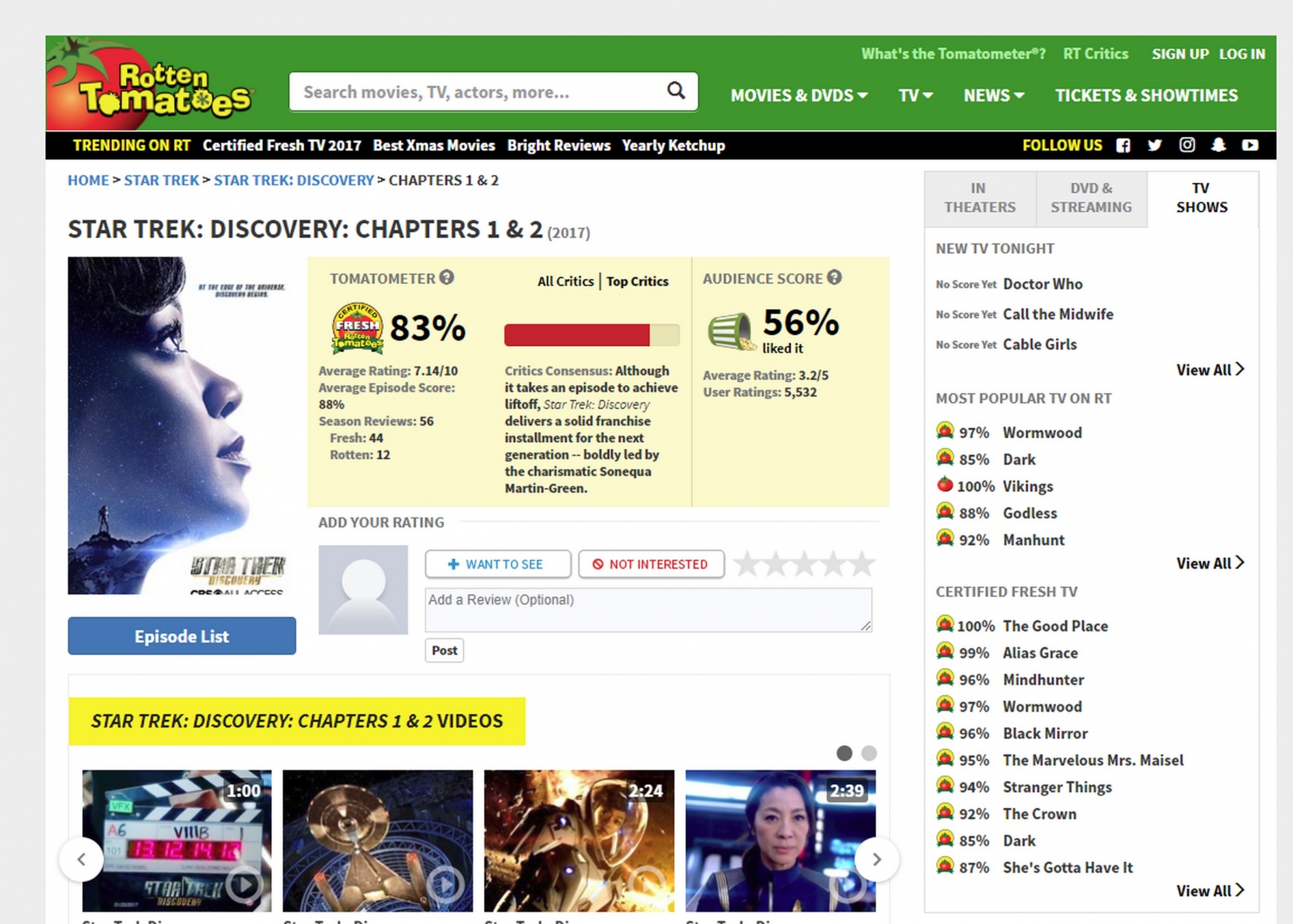Open the RT Critics link

pyautogui.click(x=1096, y=54)
